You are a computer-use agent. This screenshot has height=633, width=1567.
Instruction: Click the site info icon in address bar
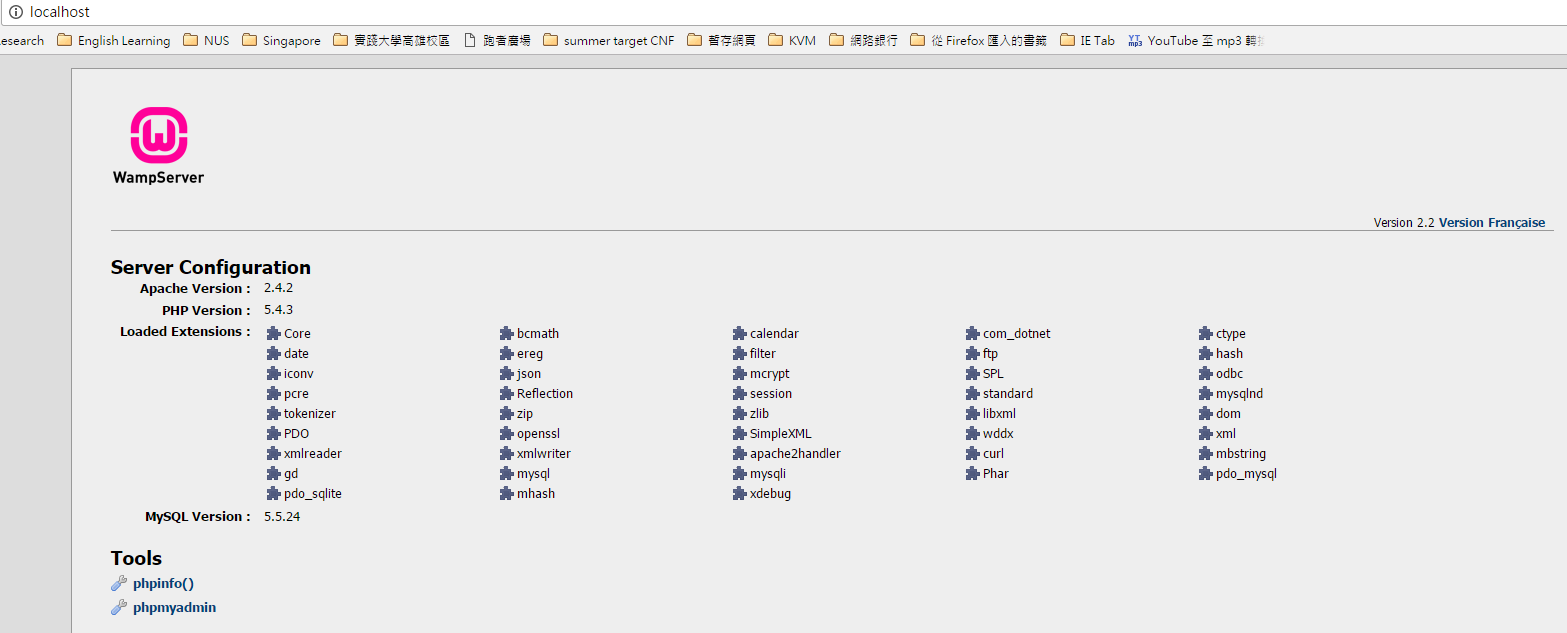pyautogui.click(x=16, y=12)
